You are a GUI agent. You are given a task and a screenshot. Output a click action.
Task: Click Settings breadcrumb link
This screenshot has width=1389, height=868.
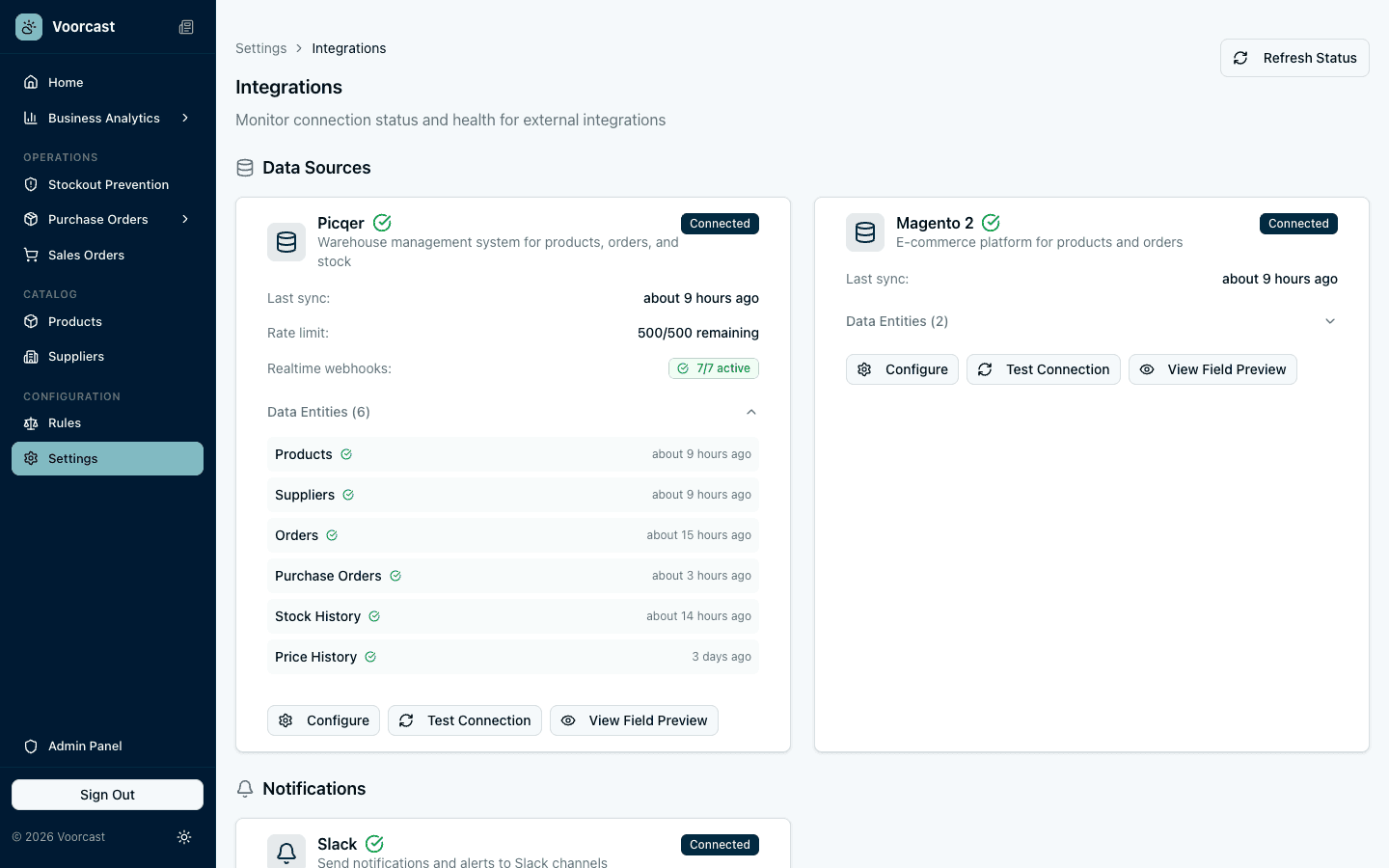[260, 48]
